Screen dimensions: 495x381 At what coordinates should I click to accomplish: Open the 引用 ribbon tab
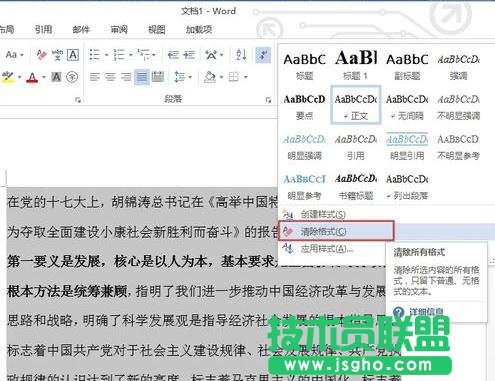click(x=43, y=29)
